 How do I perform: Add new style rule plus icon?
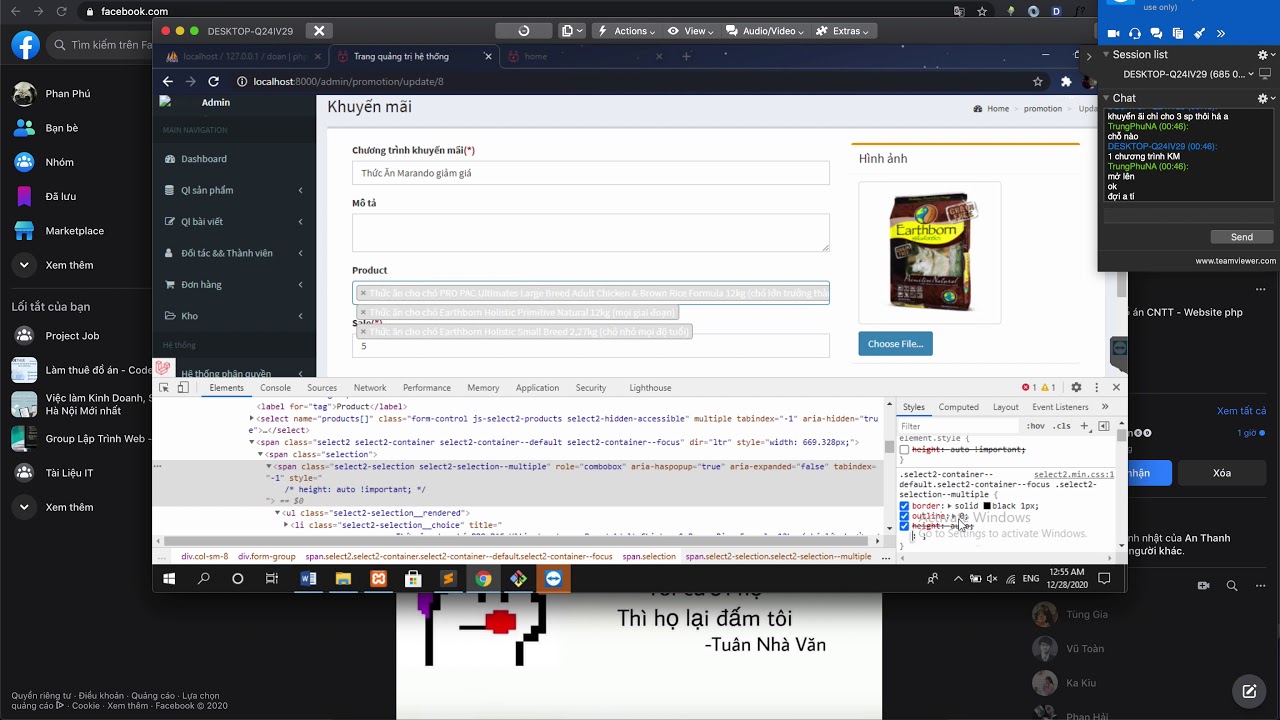1087,426
